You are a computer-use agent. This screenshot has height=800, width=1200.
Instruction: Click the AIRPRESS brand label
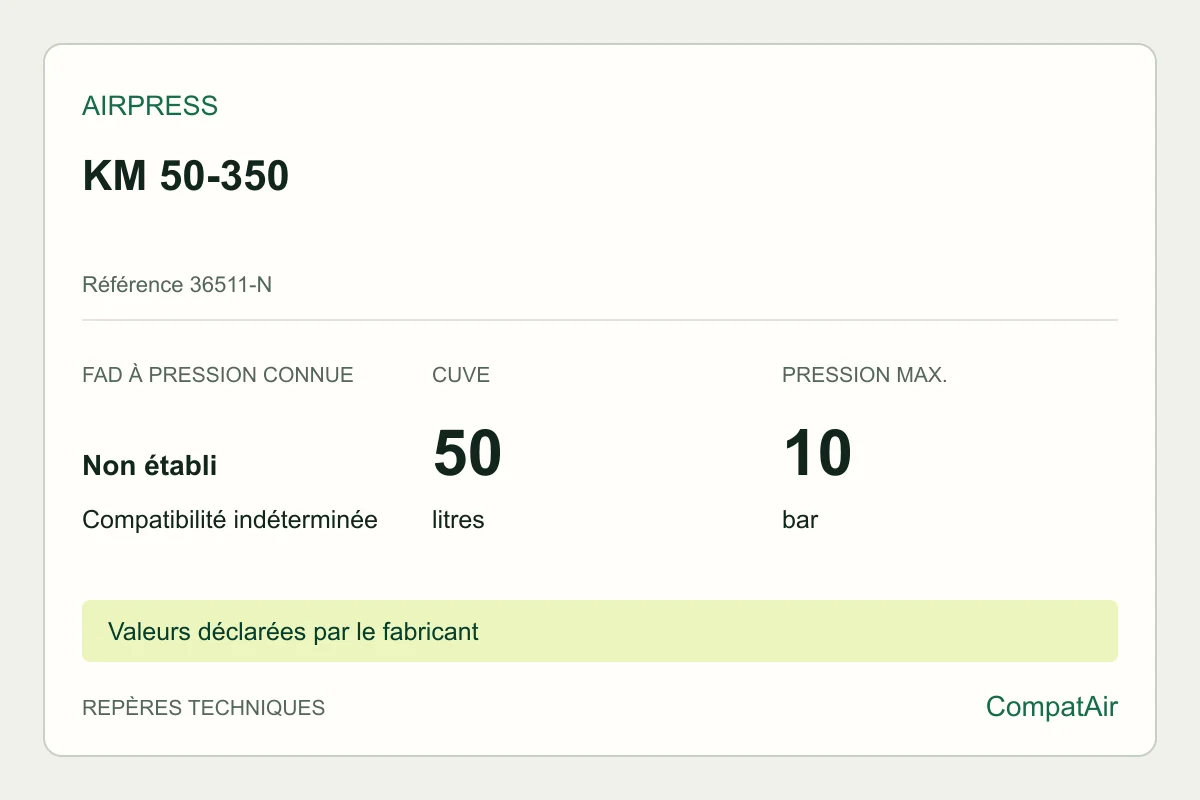[150, 106]
